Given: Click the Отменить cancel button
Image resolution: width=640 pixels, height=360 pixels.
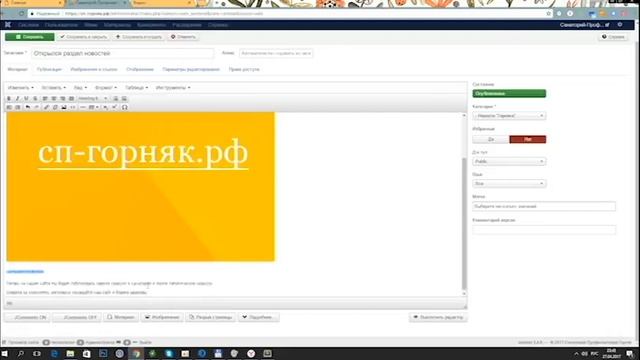Looking at the screenshot, I should [x=183, y=37].
